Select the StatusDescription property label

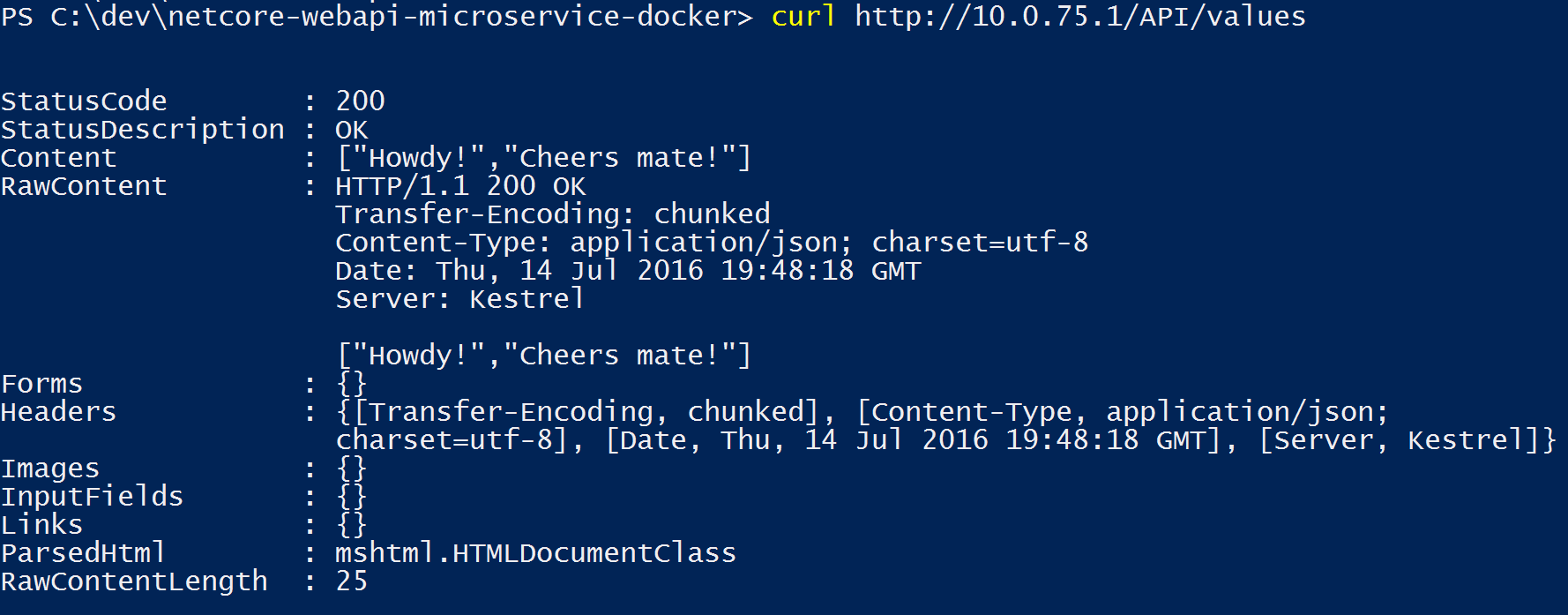(x=143, y=130)
